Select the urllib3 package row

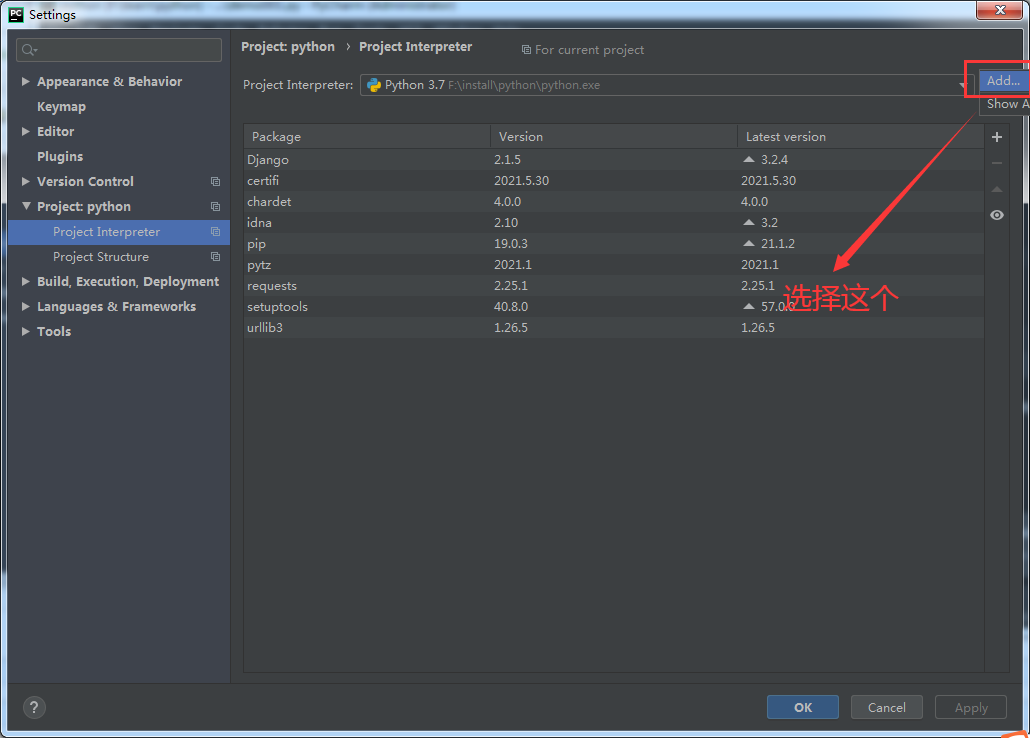pos(614,328)
